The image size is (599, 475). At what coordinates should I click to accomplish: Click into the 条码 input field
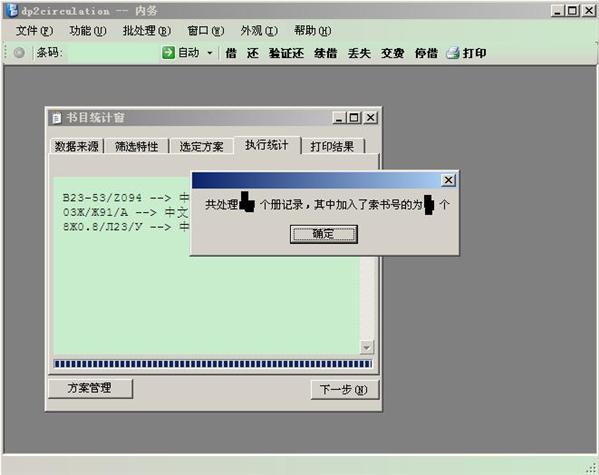(x=112, y=53)
